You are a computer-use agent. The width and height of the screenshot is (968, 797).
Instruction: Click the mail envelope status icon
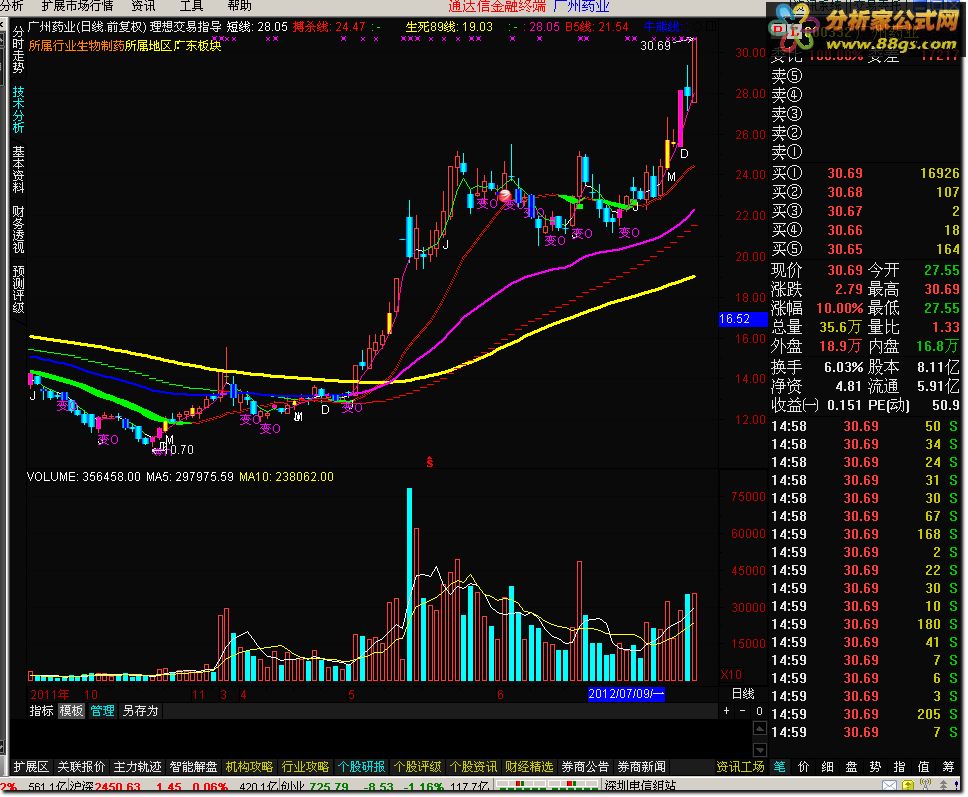click(889, 786)
